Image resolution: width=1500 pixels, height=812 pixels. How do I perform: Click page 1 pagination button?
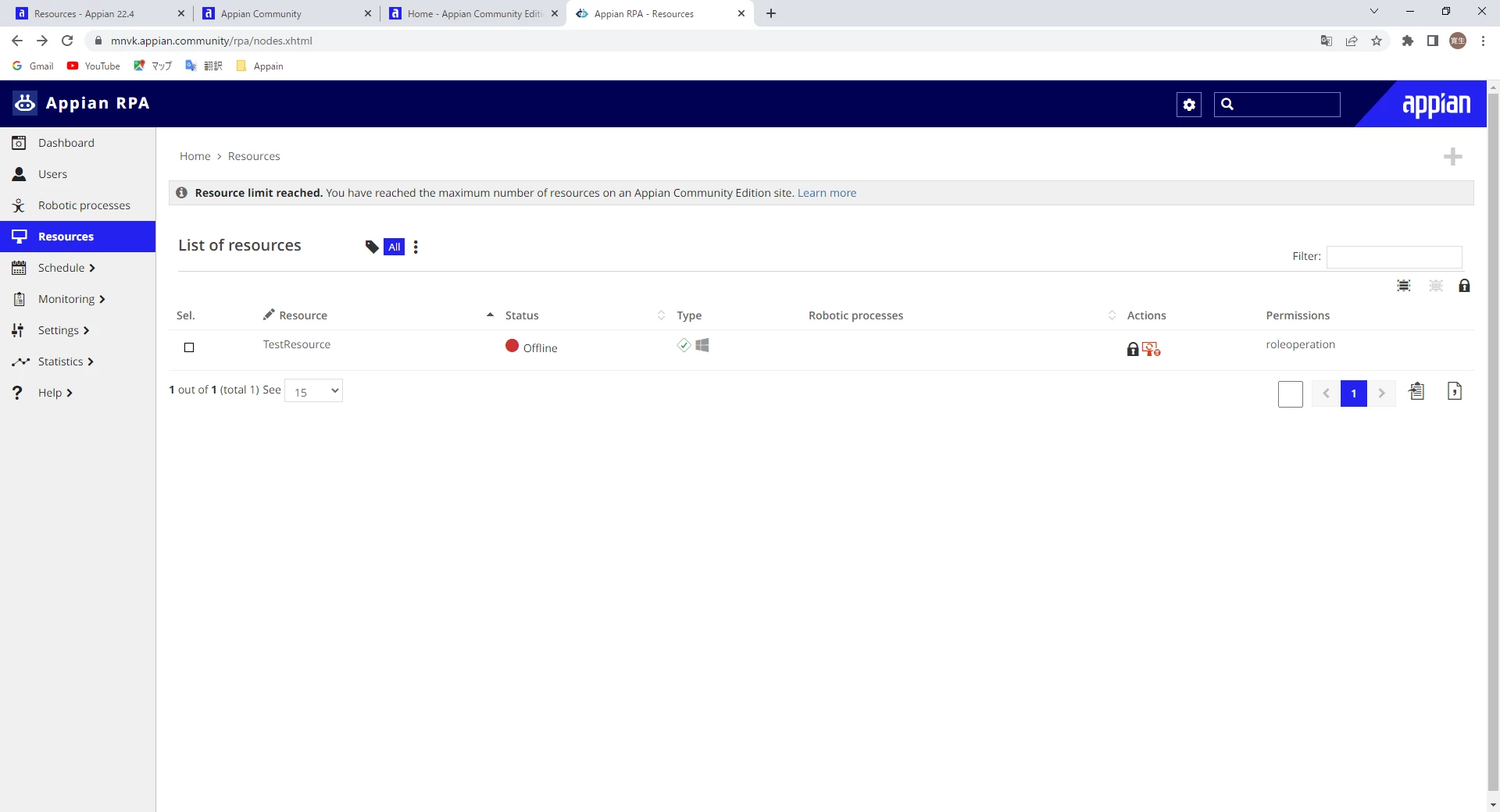point(1354,394)
